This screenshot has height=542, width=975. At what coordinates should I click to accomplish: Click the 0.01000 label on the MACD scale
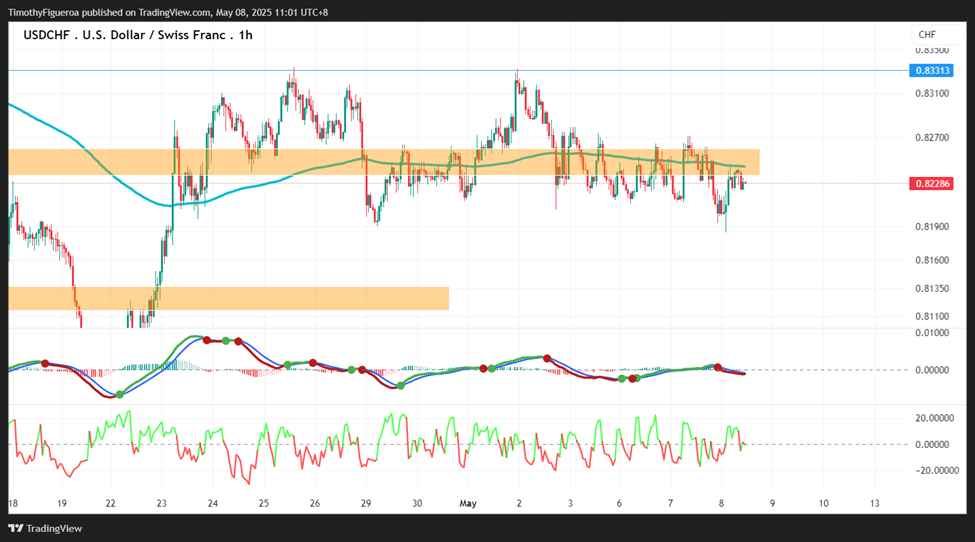click(932, 333)
